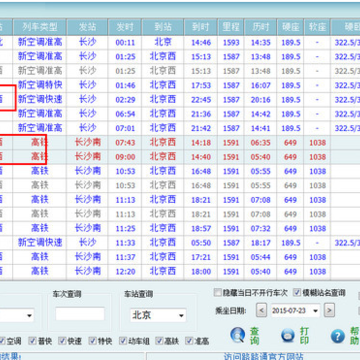The height and width of the screenshot is (360, 360).
Task: Click the duration 07:32 cell
Action: pyautogui.click(x=260, y=229)
